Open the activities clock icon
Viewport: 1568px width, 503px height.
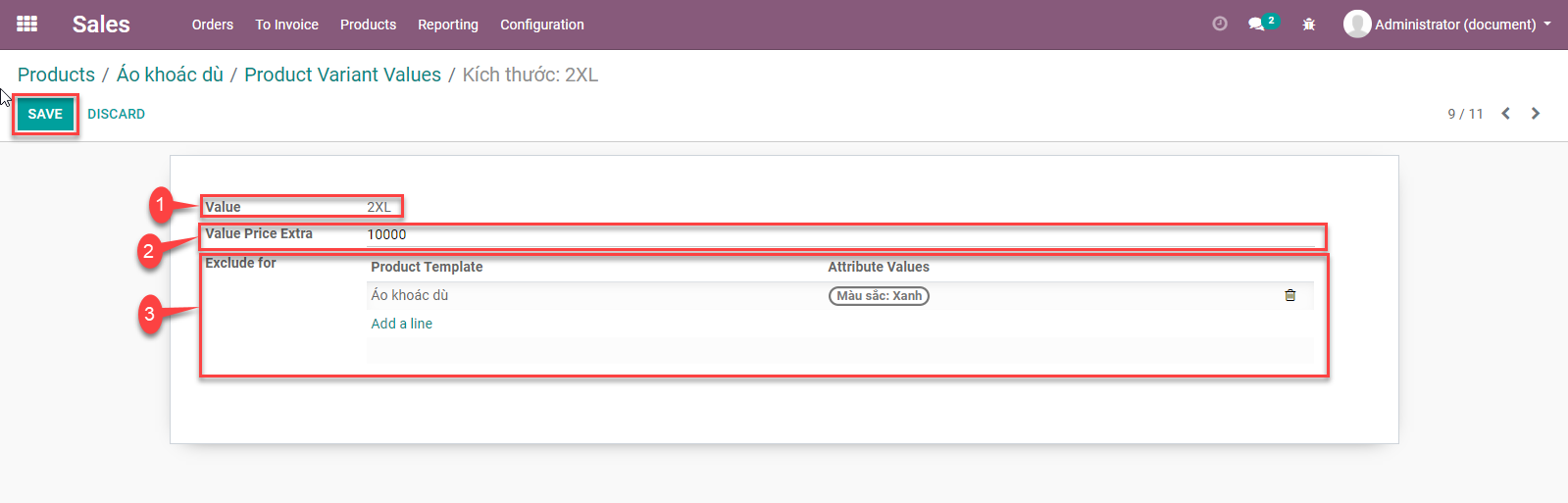1220,24
